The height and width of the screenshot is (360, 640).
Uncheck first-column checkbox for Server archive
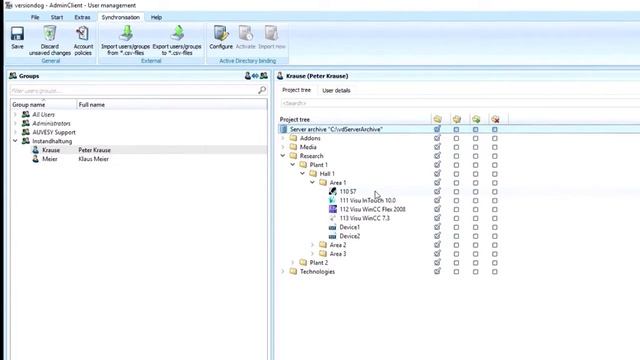coord(437,129)
